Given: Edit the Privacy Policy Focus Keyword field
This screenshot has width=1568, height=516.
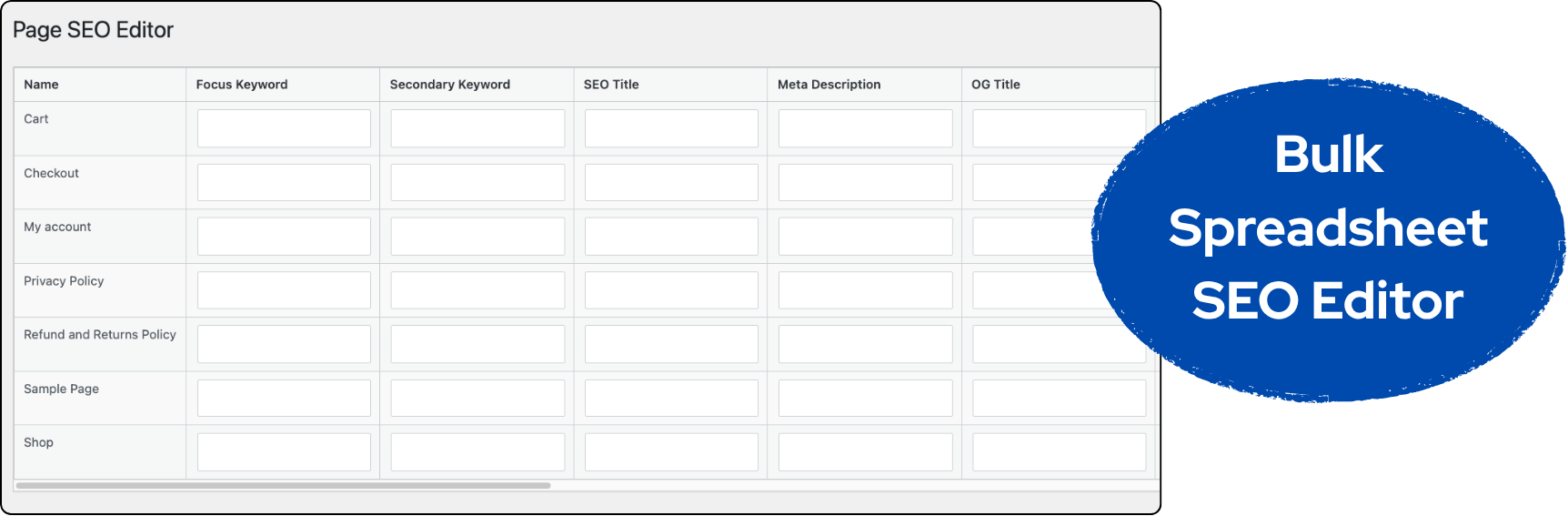Looking at the screenshot, I should 284,290.
